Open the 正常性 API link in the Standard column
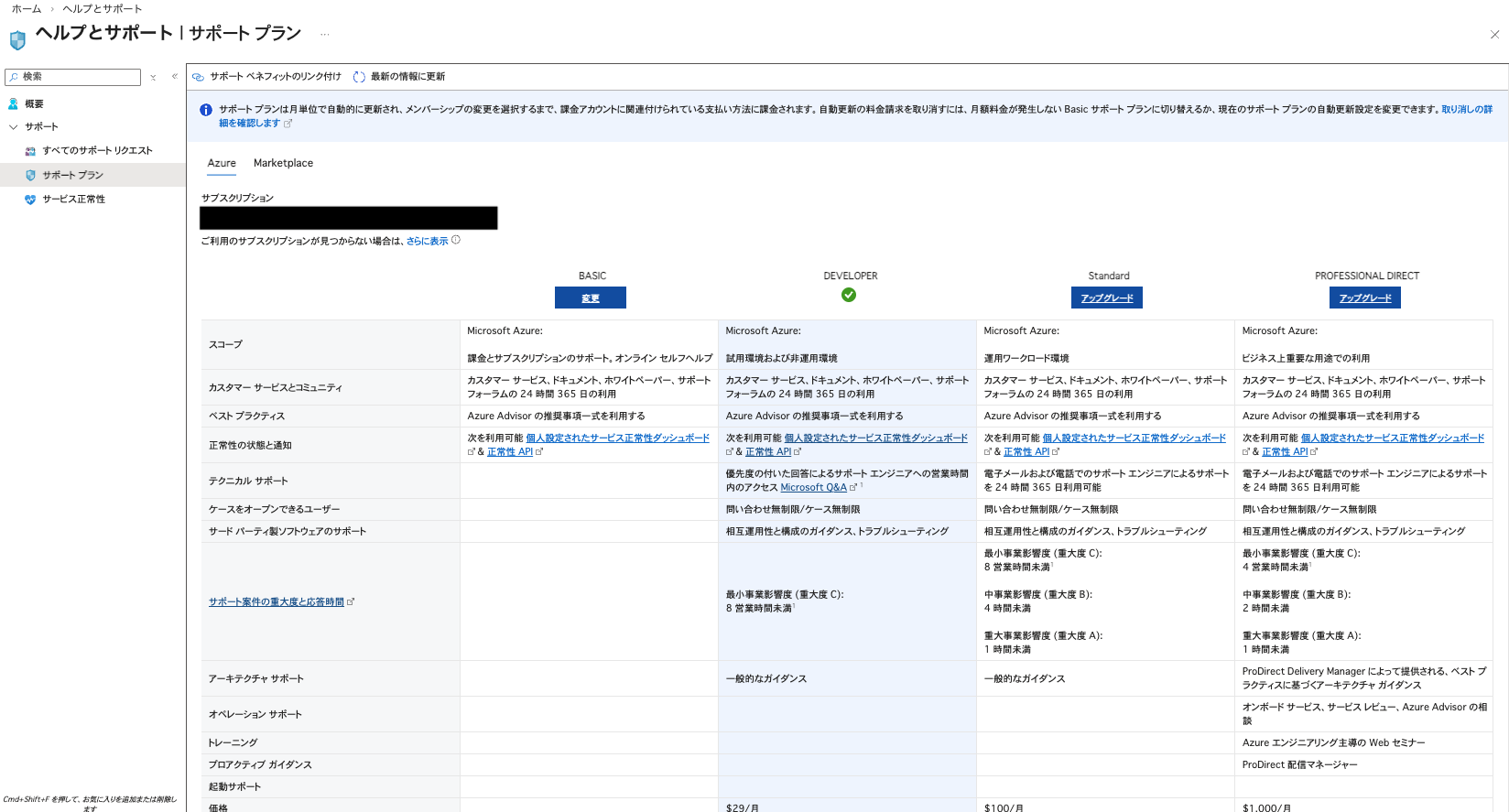1509x812 pixels. pyautogui.click(x=1026, y=452)
